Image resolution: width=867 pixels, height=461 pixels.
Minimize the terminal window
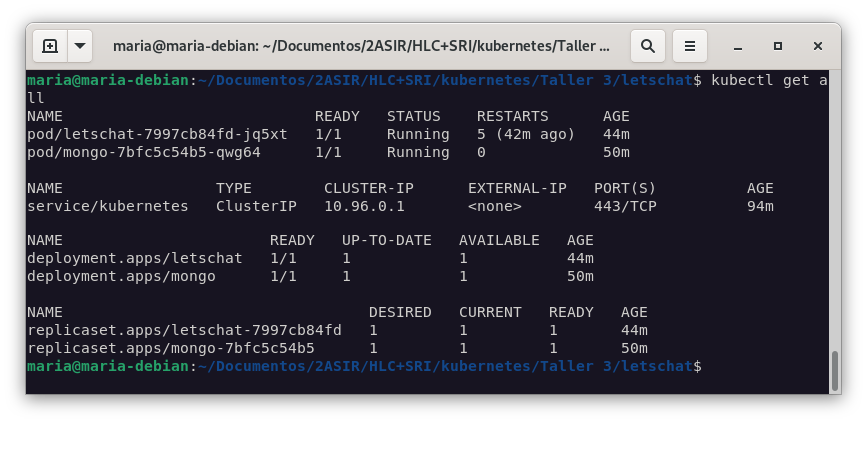click(x=737, y=46)
